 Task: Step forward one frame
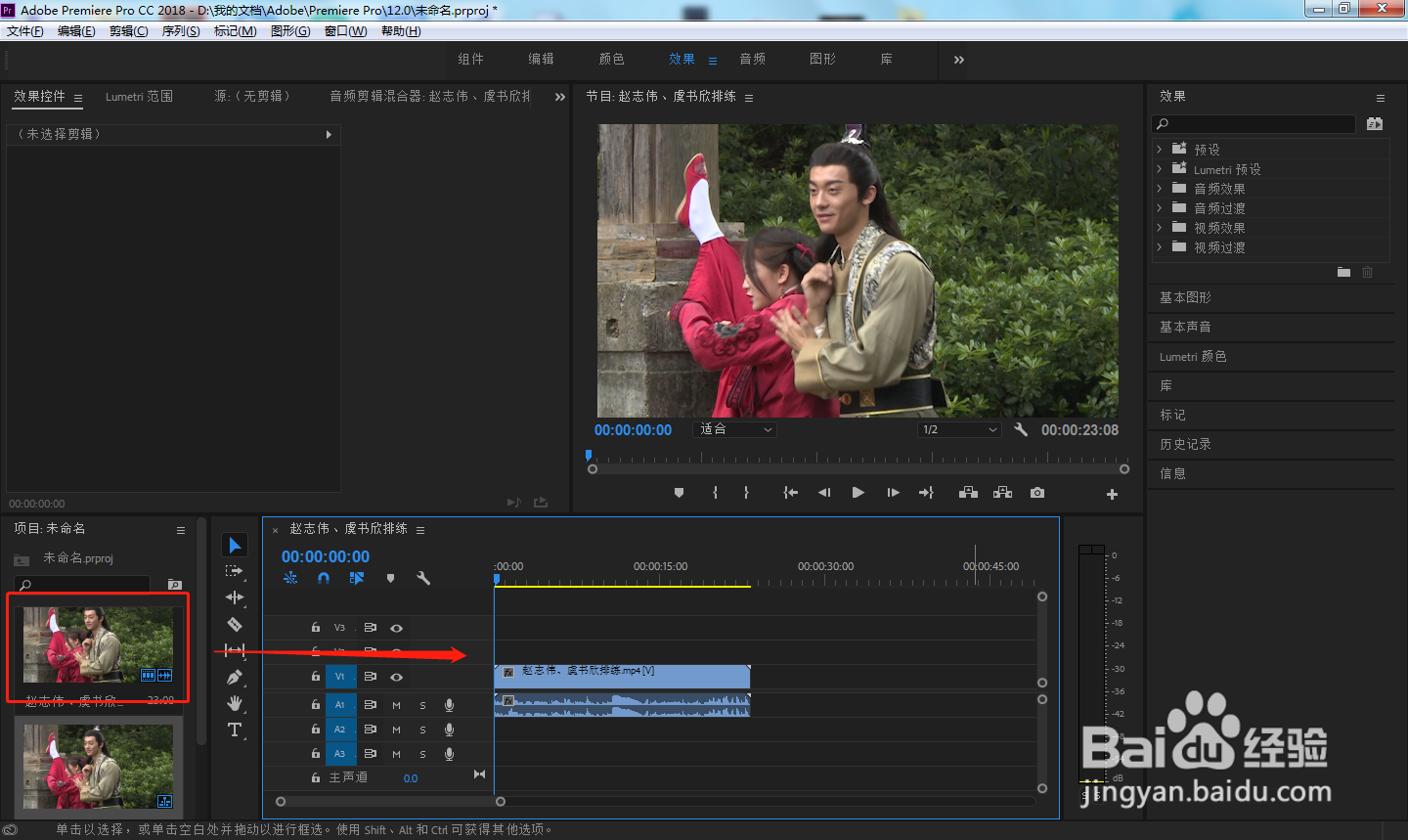point(893,493)
